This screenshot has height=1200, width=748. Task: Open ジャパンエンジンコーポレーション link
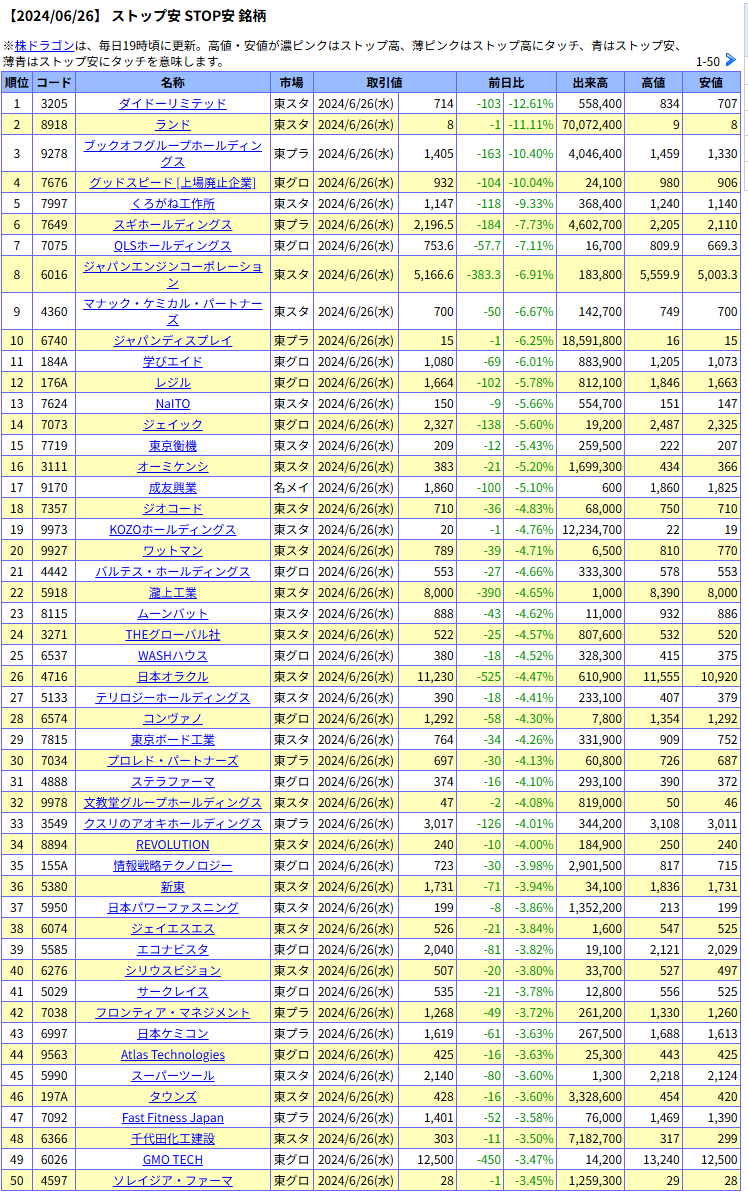pos(172,274)
